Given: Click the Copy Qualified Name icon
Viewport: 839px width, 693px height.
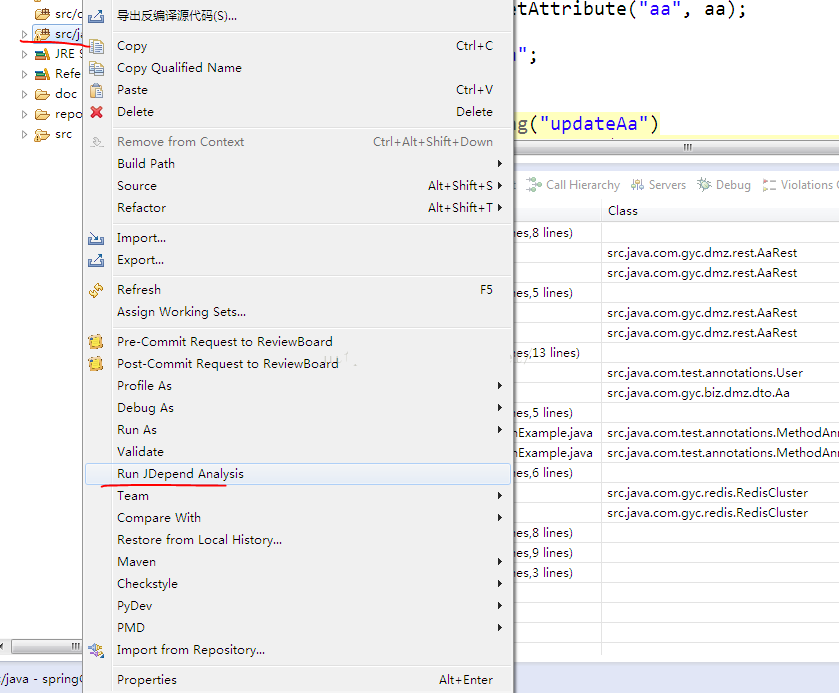Looking at the screenshot, I should pos(97,68).
